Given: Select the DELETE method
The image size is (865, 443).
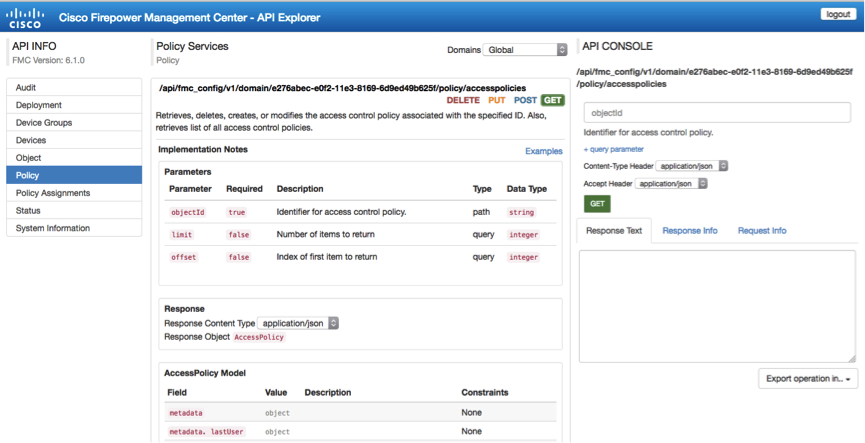Looking at the screenshot, I should tap(463, 101).
